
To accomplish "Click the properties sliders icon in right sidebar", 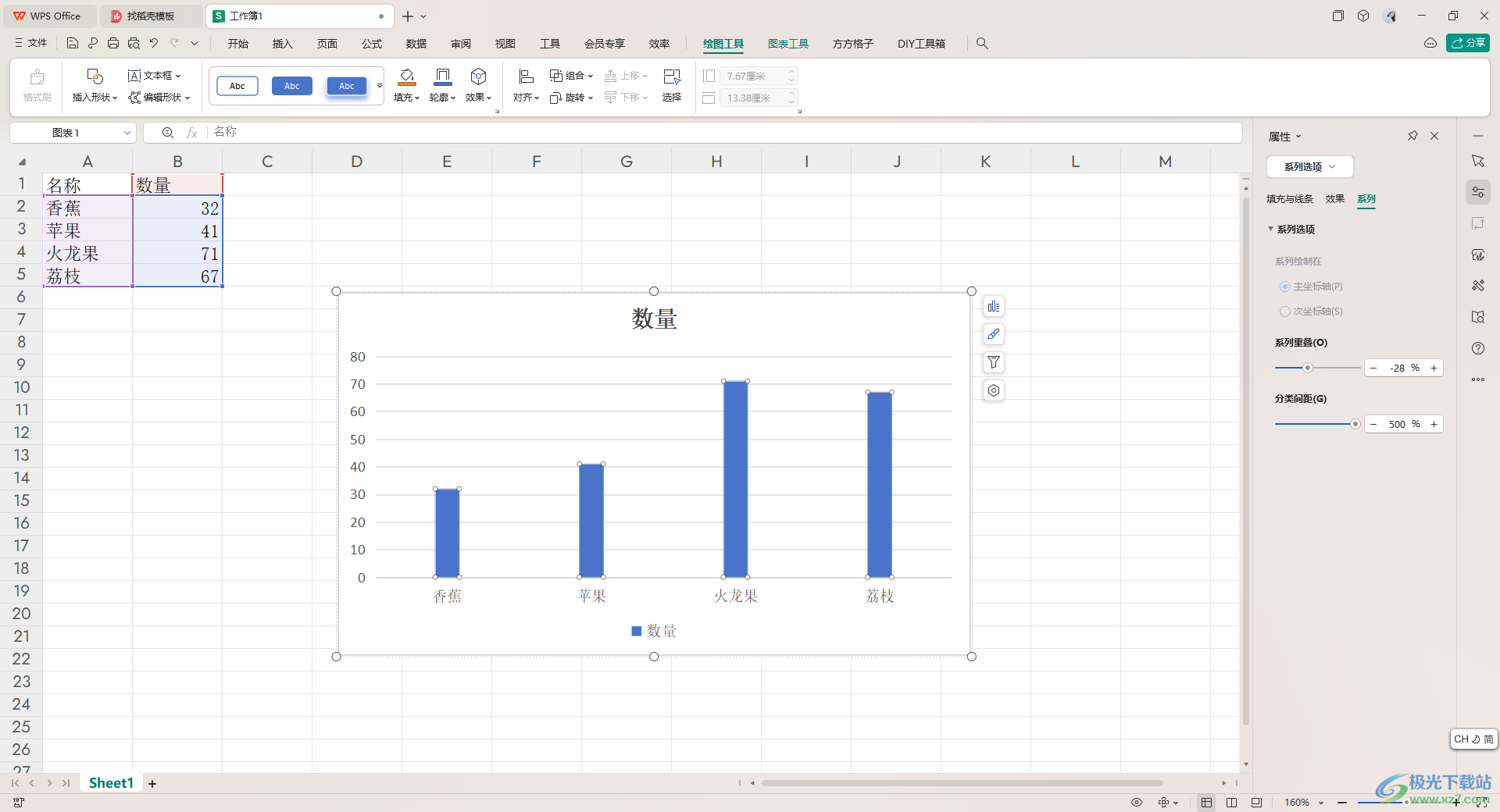I will pyautogui.click(x=1478, y=192).
